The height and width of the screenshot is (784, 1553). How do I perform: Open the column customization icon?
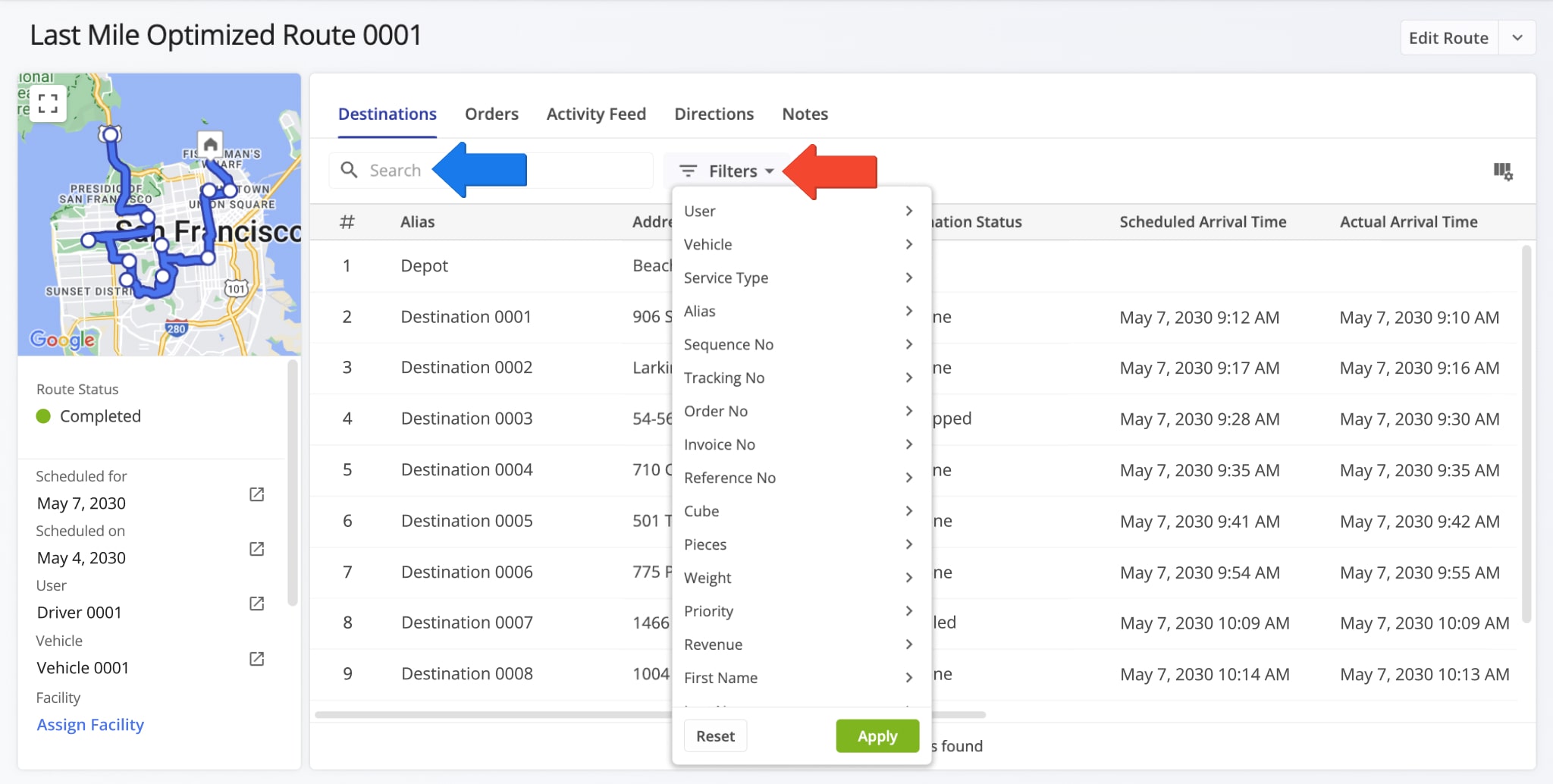click(1504, 171)
